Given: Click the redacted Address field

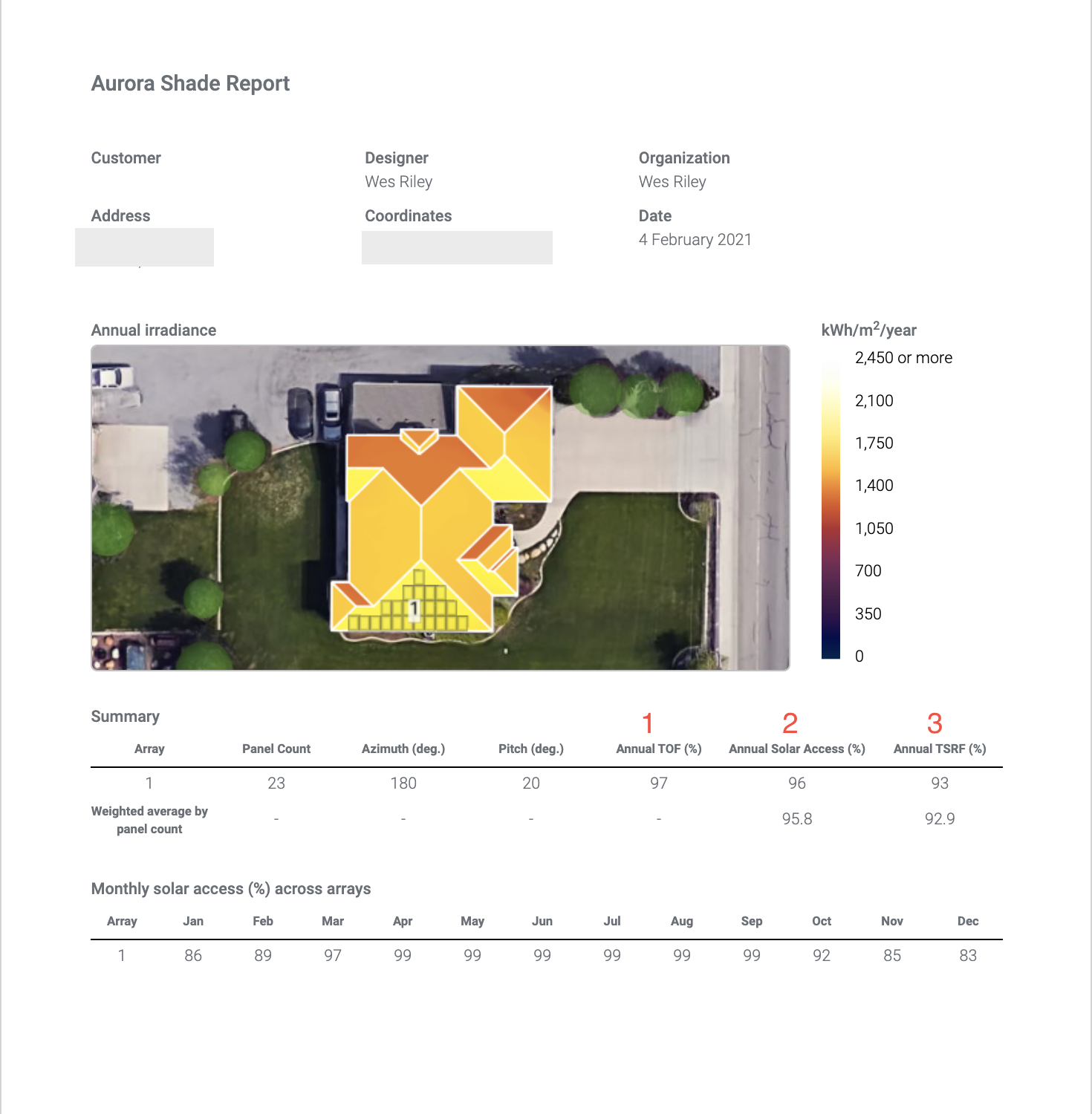Looking at the screenshot, I should point(144,247).
